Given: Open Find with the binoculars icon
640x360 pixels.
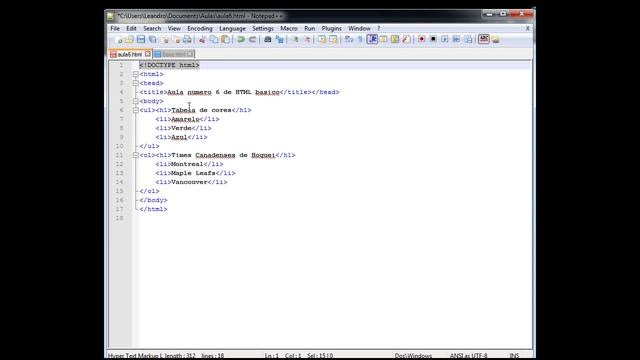Looking at the screenshot, I should click(268, 40).
